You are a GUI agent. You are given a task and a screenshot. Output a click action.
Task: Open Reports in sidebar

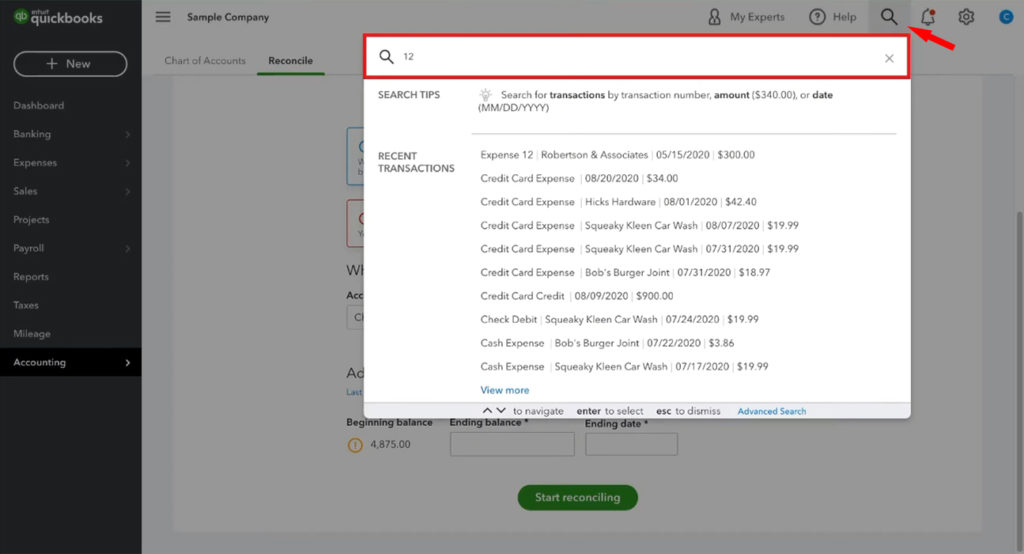[31, 276]
